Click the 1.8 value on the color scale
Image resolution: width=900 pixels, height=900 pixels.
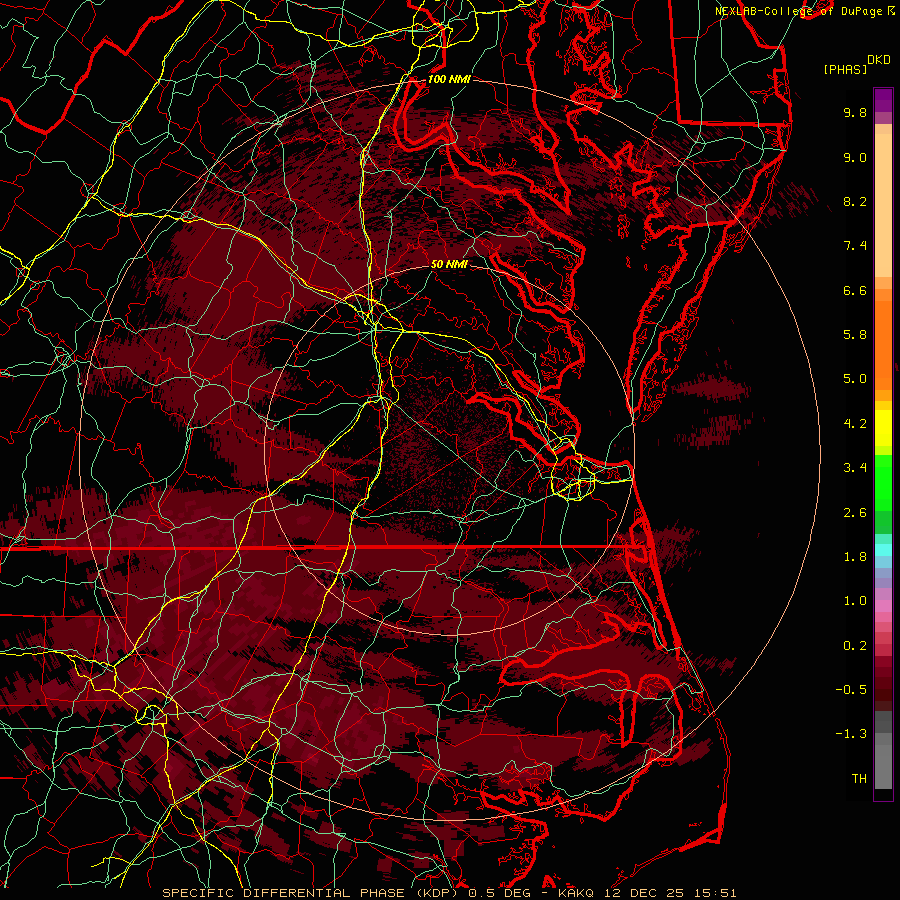coord(855,557)
